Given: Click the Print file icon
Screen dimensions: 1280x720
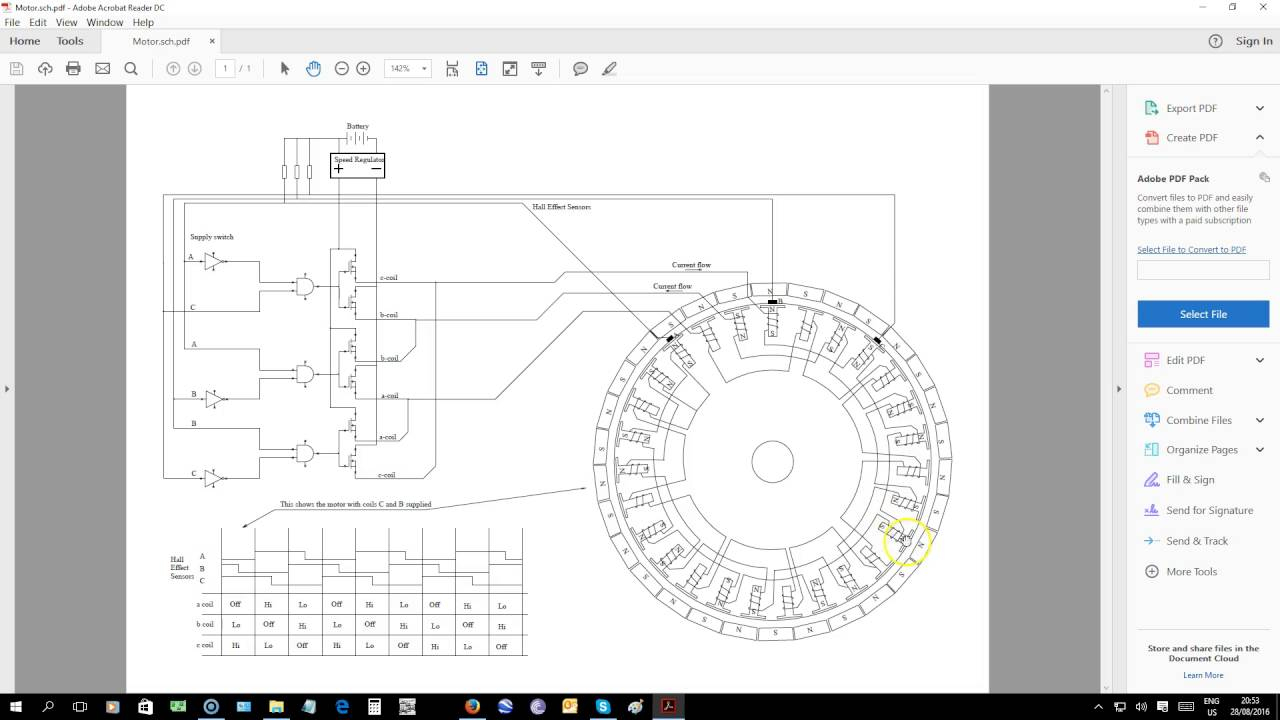Looking at the screenshot, I should tap(73, 68).
